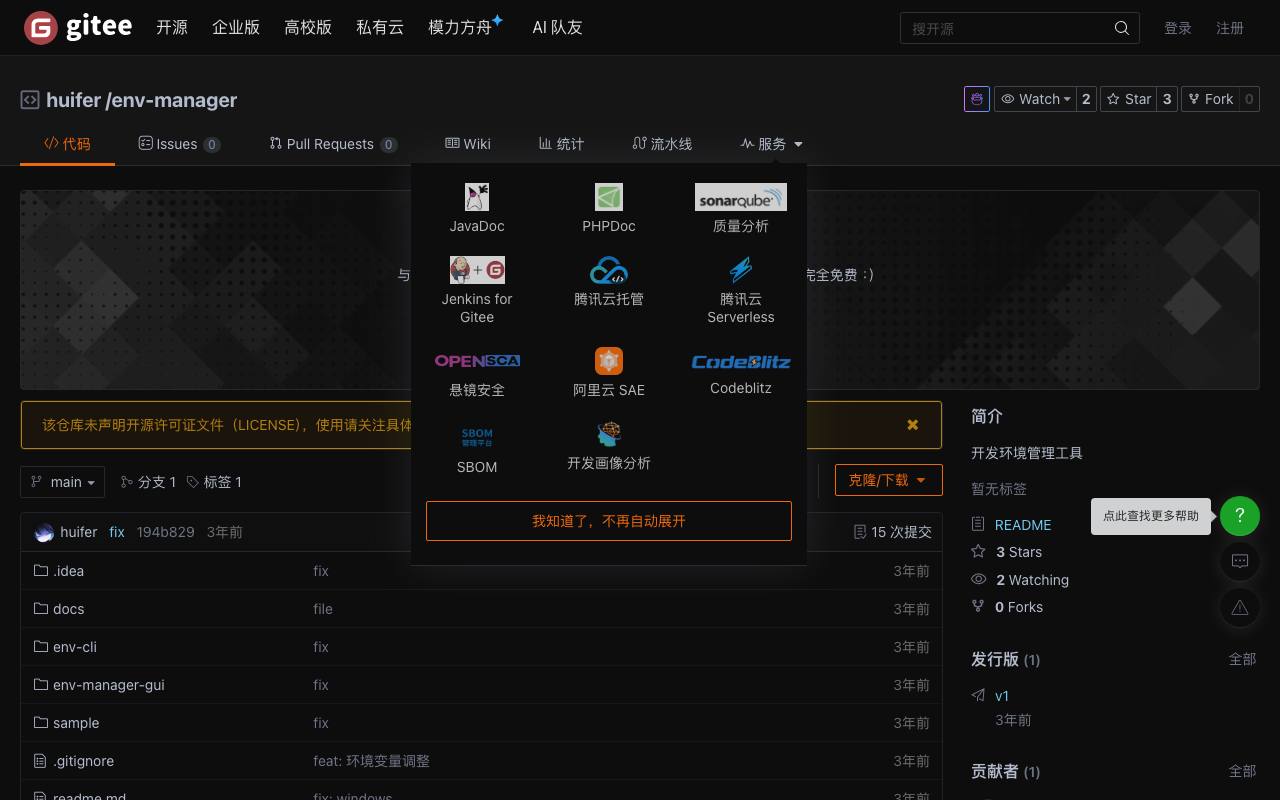Open the 开发画像分析 icon
This screenshot has height=800, width=1280.
(609, 434)
